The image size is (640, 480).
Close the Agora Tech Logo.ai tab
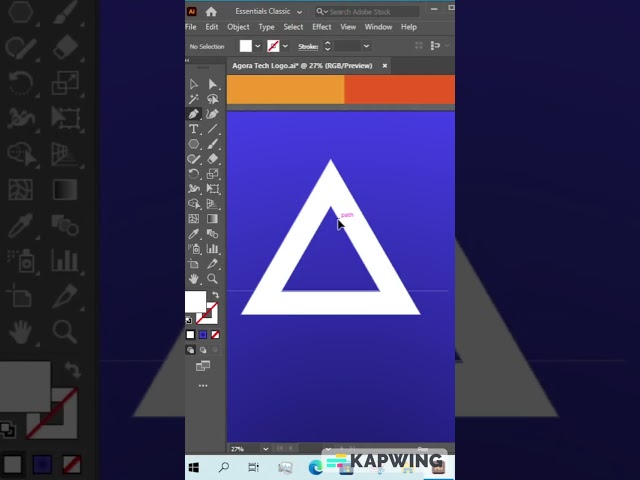coord(384,66)
